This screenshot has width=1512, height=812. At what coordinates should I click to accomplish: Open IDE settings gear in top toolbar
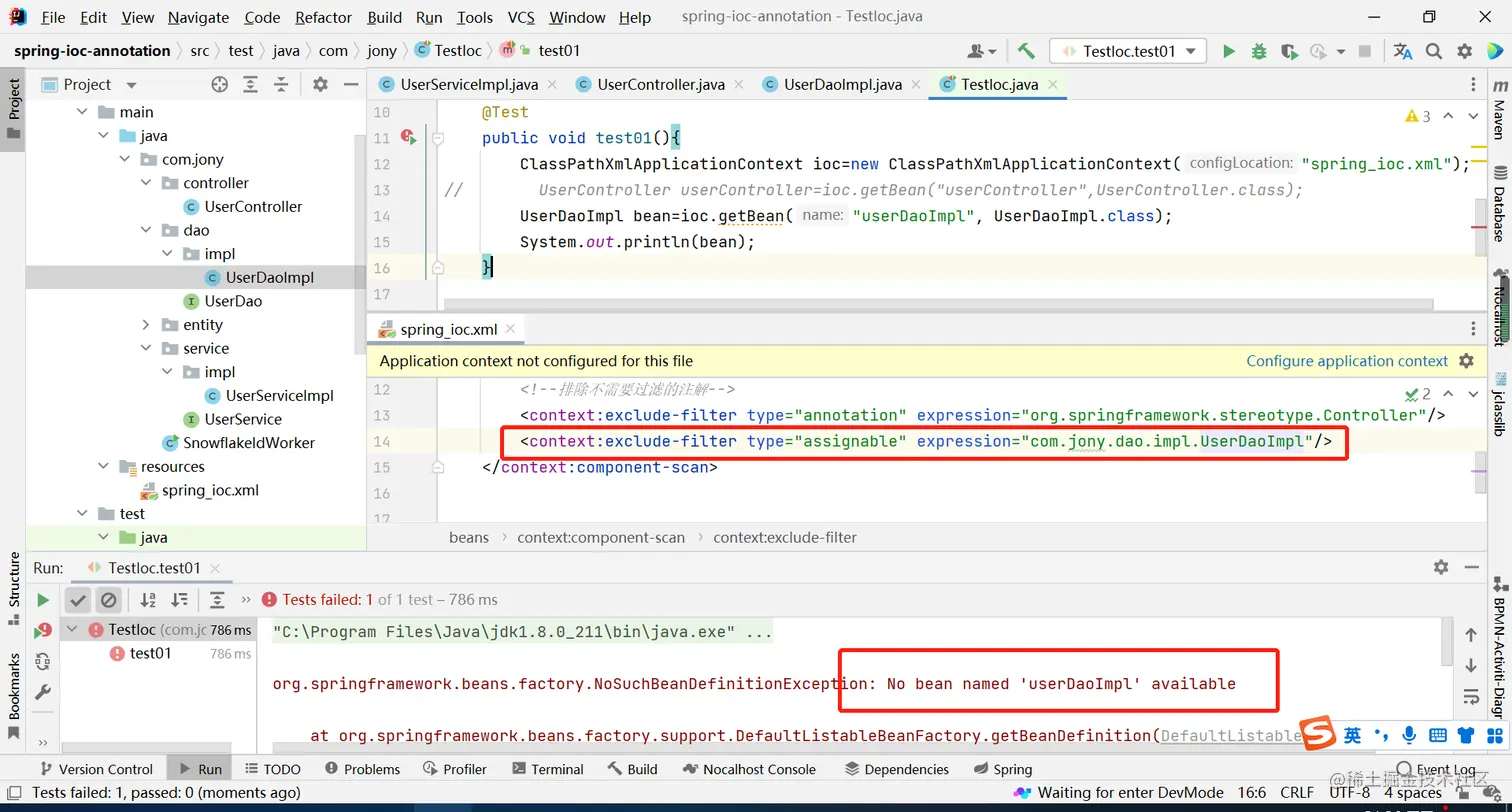pyautogui.click(x=1465, y=51)
